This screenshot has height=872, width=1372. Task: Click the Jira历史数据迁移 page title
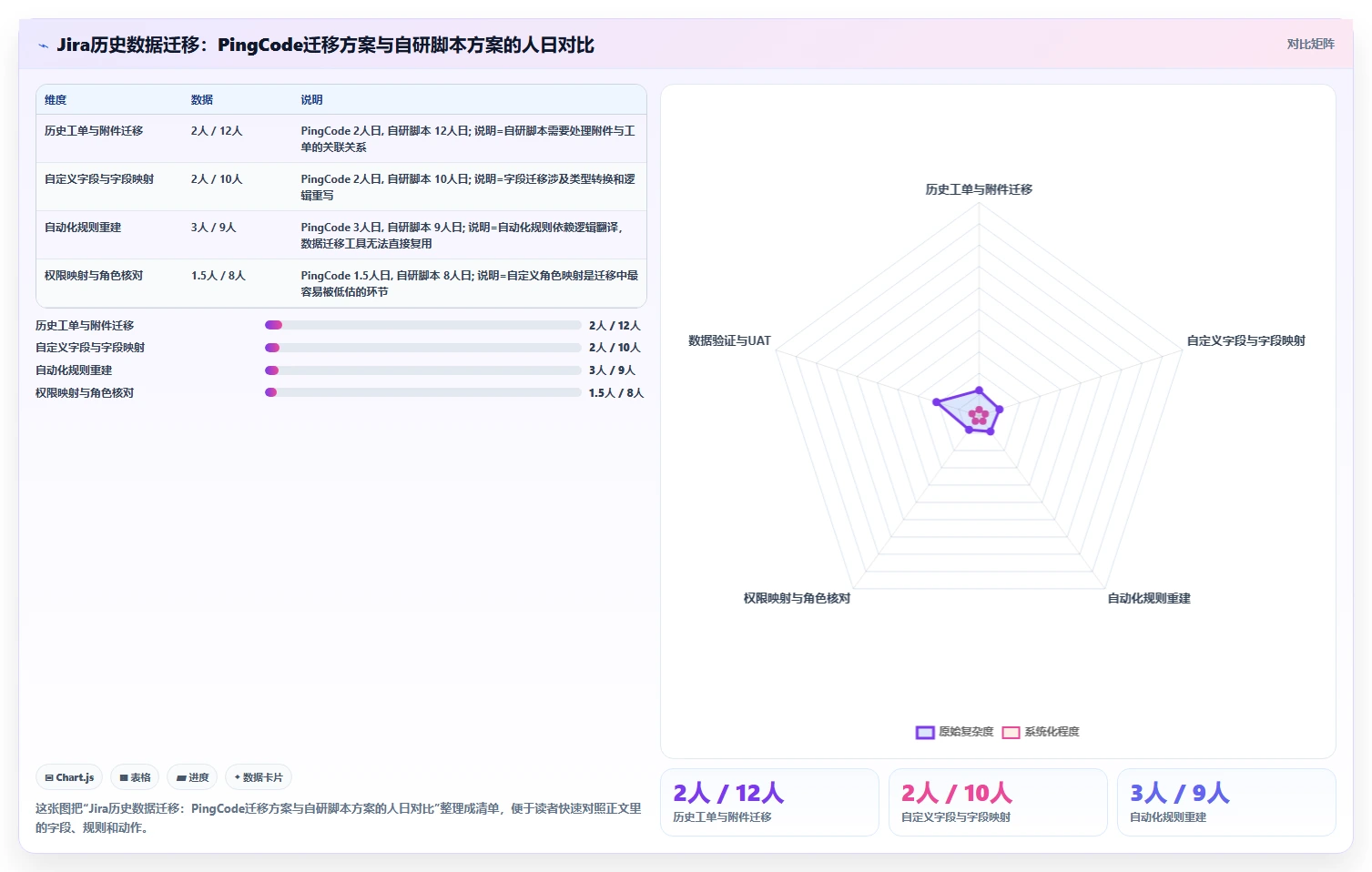pyautogui.click(x=325, y=45)
